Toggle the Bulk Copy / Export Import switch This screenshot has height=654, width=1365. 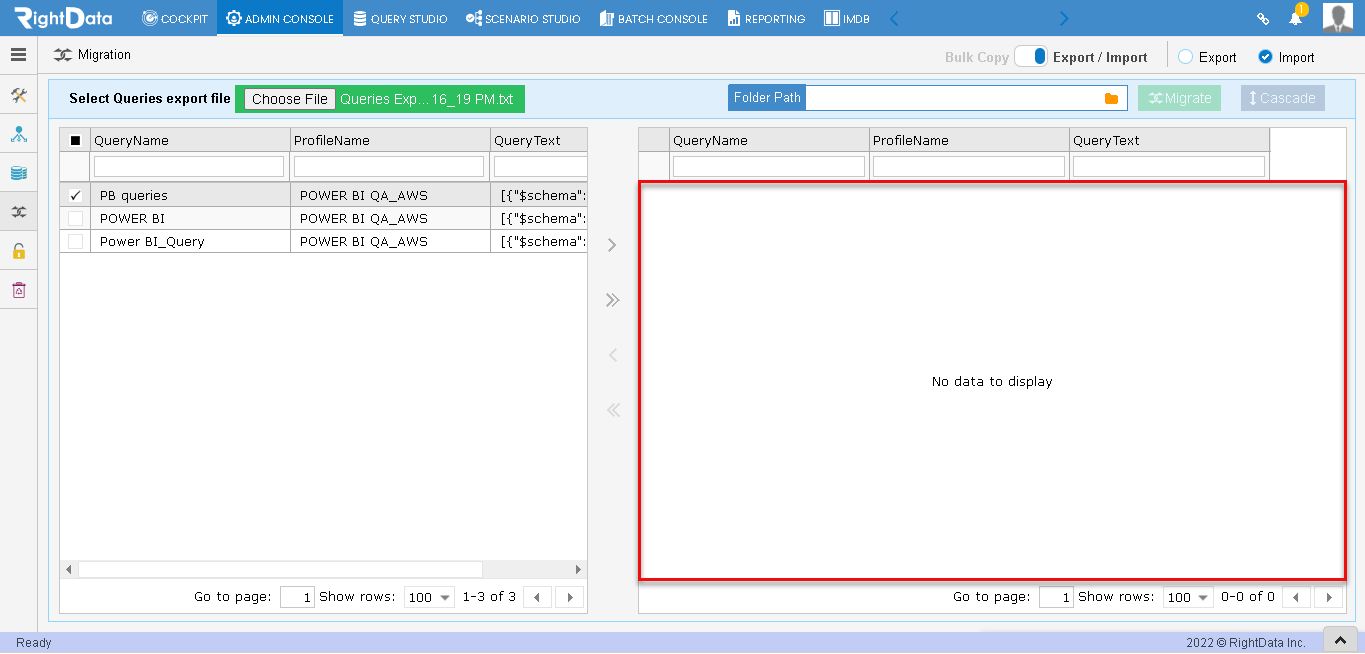click(x=1030, y=57)
